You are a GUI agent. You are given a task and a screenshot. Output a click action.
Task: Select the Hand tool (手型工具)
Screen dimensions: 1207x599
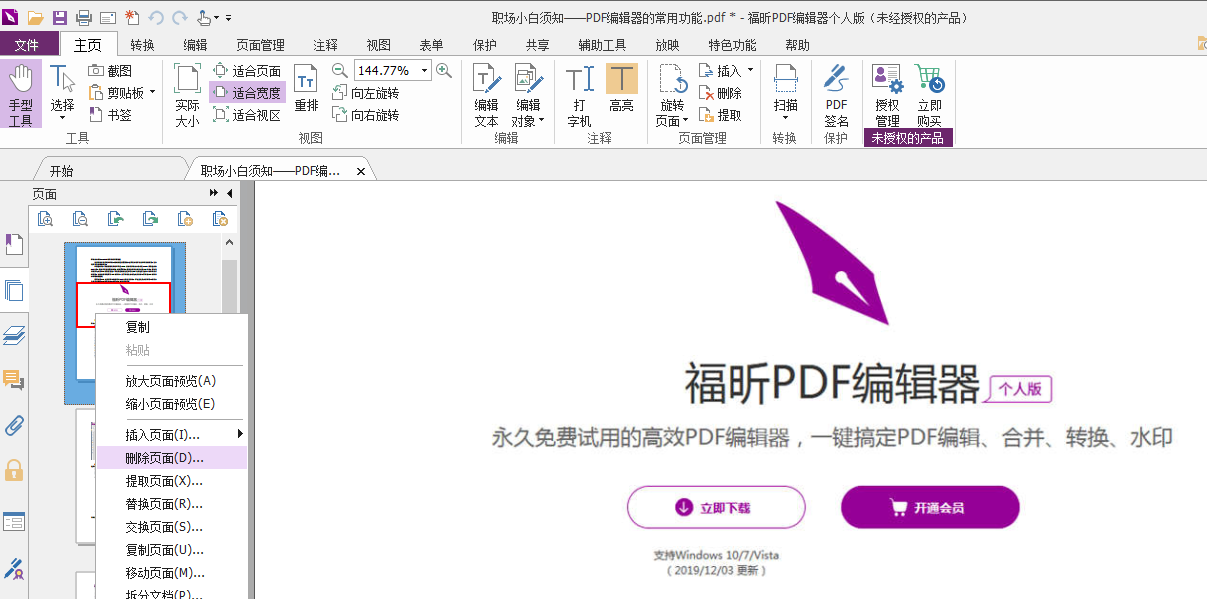21,94
